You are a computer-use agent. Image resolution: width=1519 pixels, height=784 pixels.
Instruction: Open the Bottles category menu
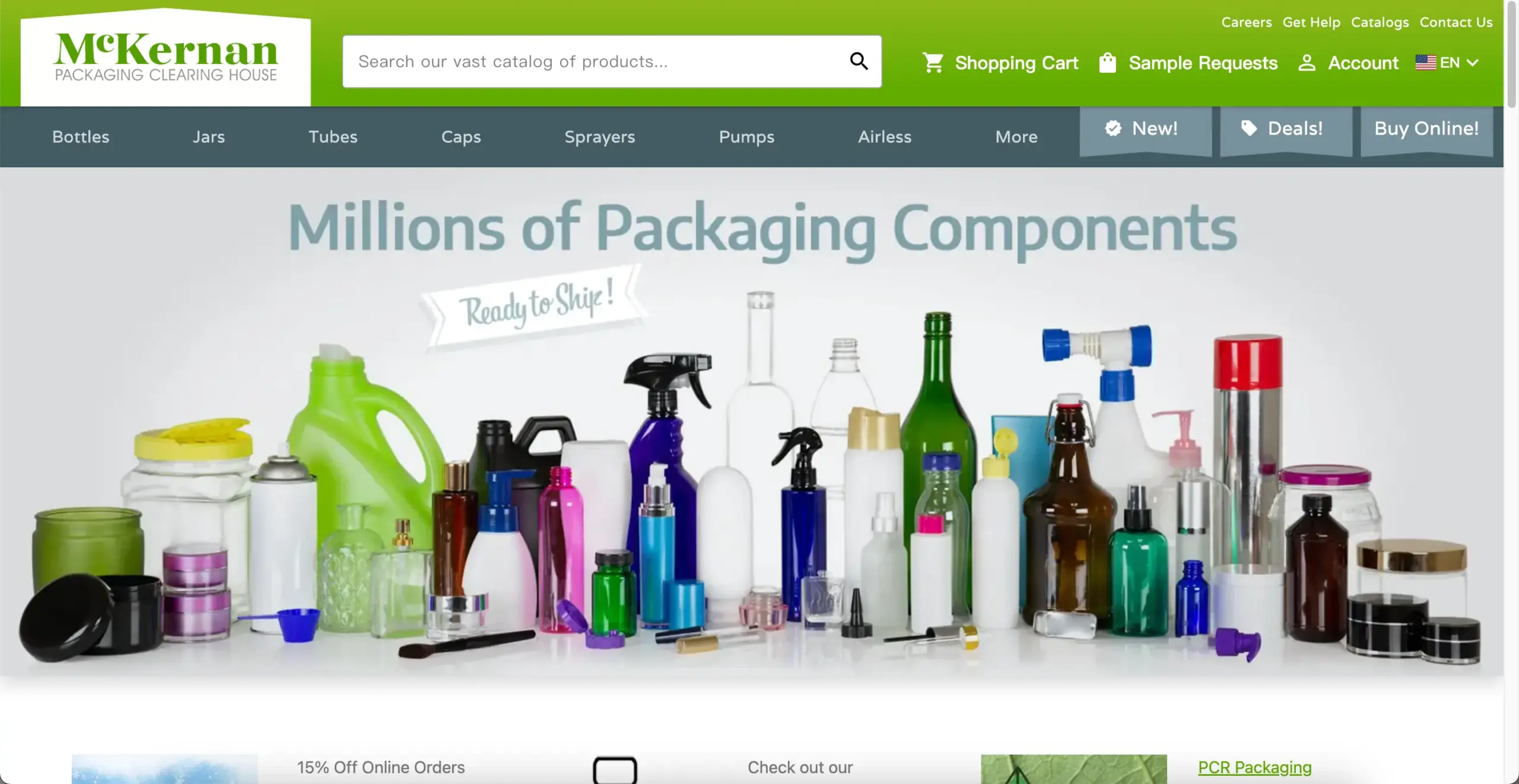coord(81,137)
